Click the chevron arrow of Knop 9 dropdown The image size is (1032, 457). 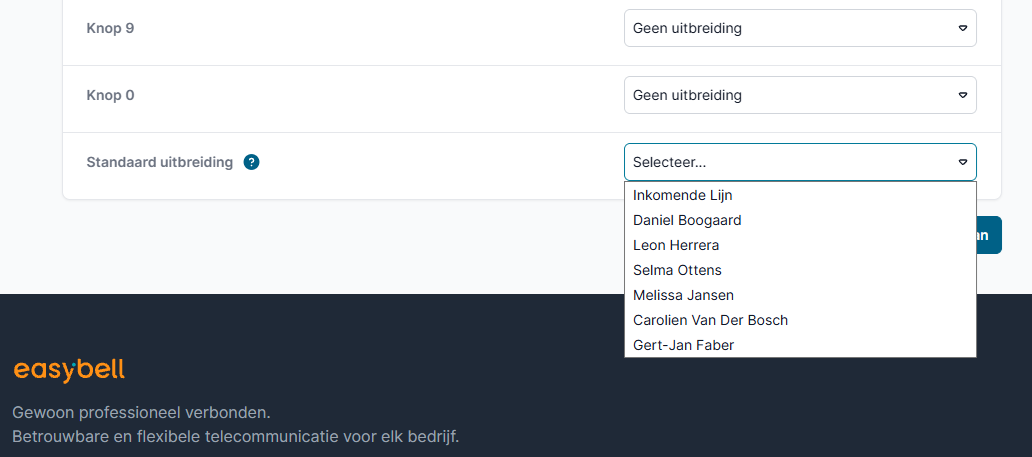coord(962,28)
